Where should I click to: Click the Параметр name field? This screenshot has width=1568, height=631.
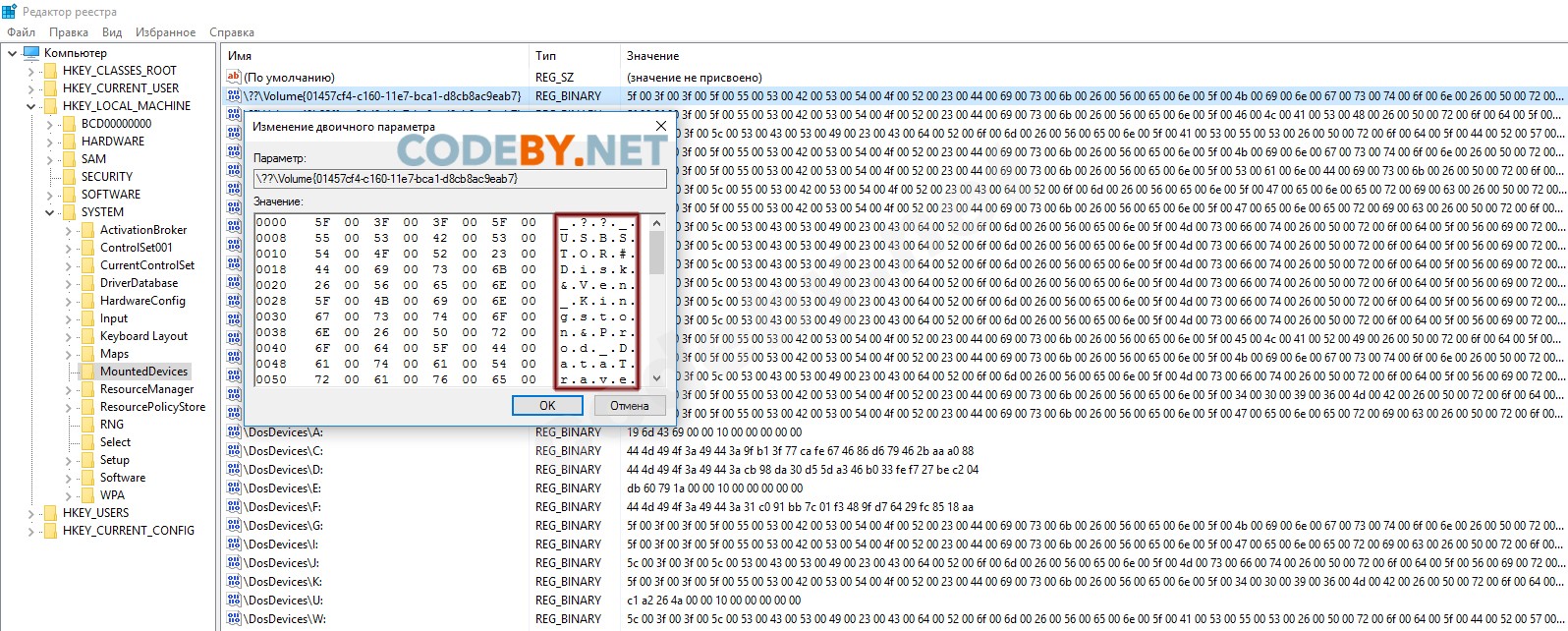[x=460, y=179]
